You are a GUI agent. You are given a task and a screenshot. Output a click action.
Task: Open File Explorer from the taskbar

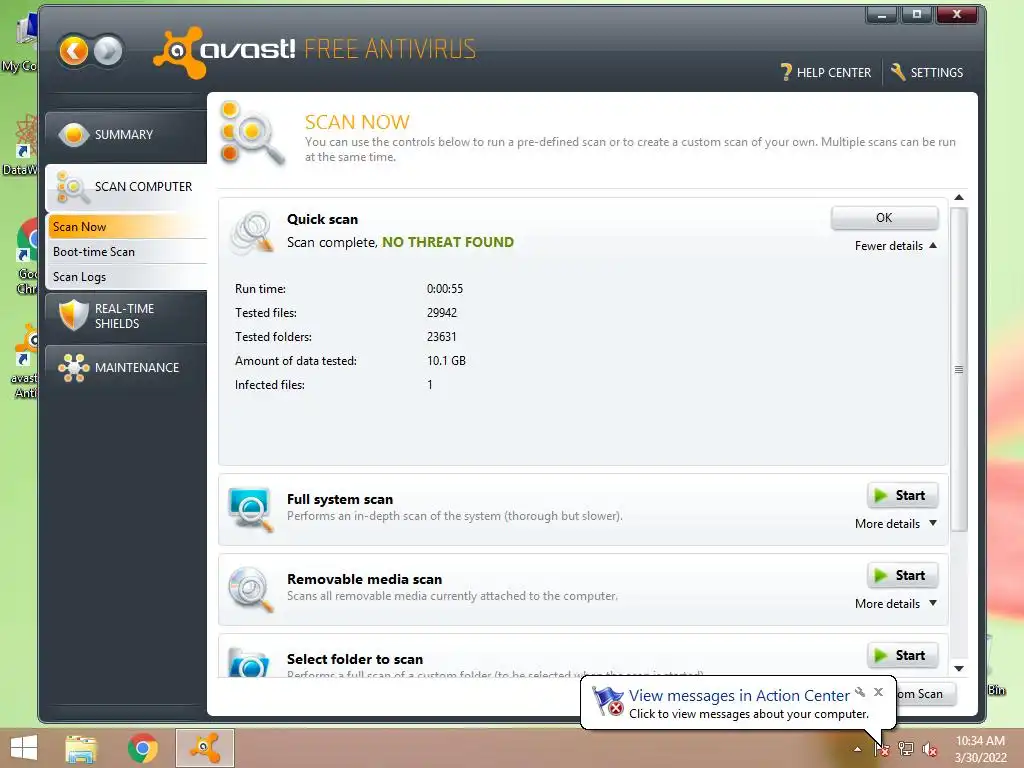(x=81, y=748)
